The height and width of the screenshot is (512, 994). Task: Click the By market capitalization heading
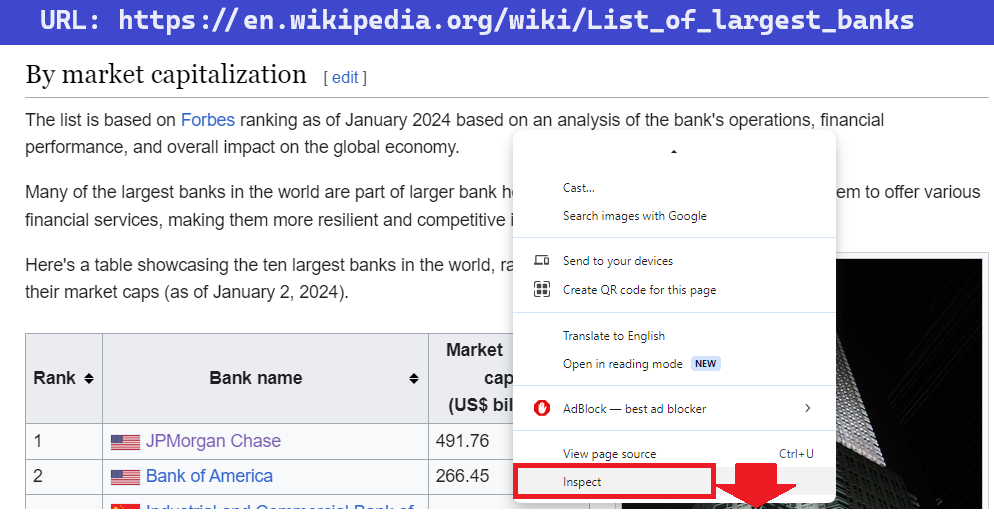coord(165,75)
